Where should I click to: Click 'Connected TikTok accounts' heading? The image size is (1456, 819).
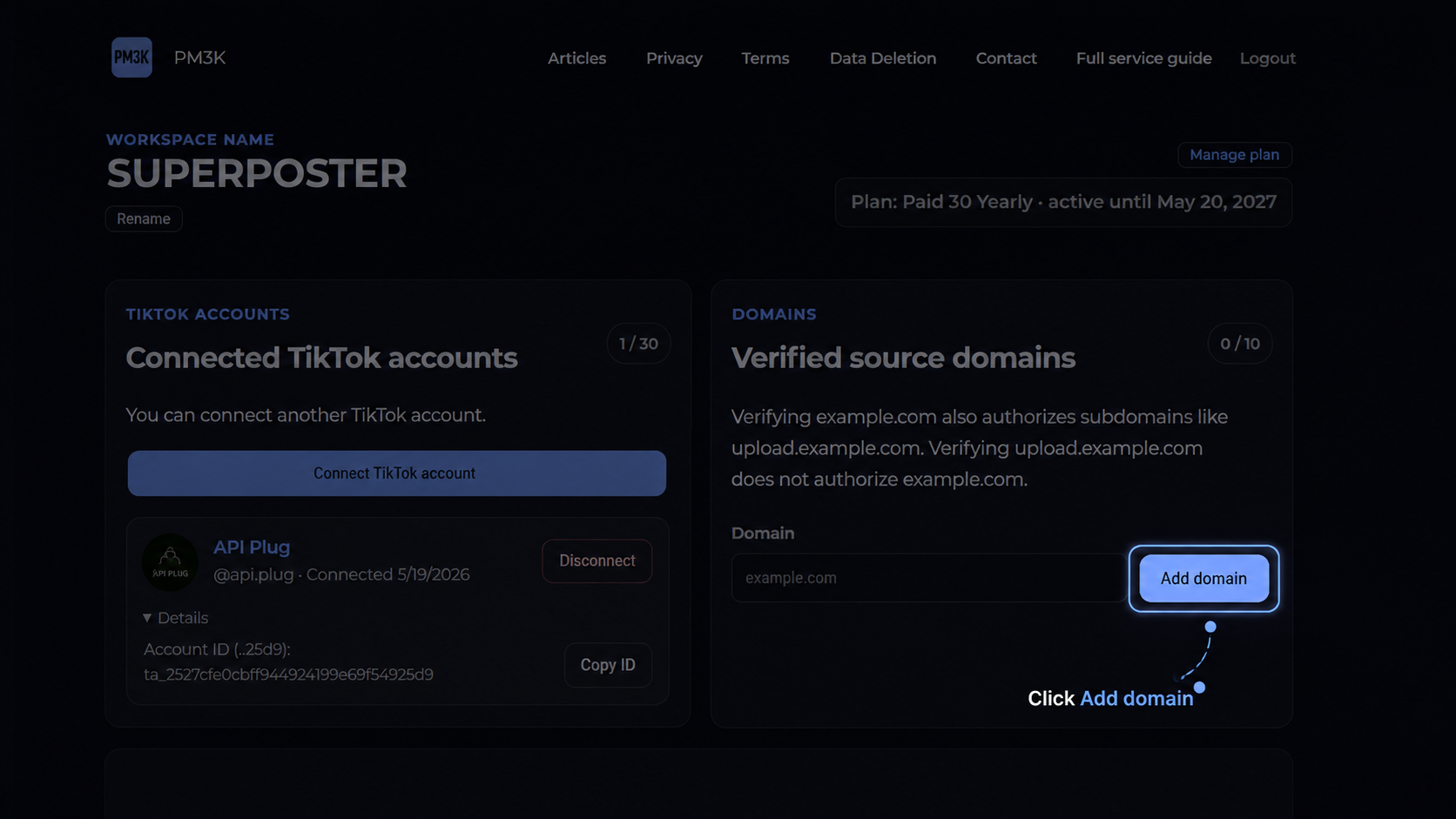[x=321, y=358]
